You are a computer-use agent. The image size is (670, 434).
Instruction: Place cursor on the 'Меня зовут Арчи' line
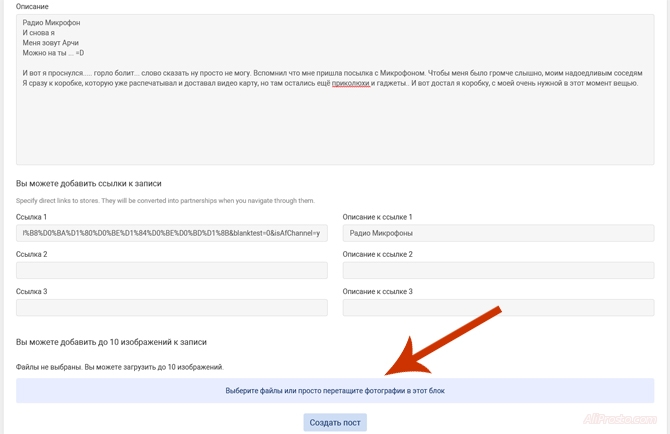pos(50,43)
